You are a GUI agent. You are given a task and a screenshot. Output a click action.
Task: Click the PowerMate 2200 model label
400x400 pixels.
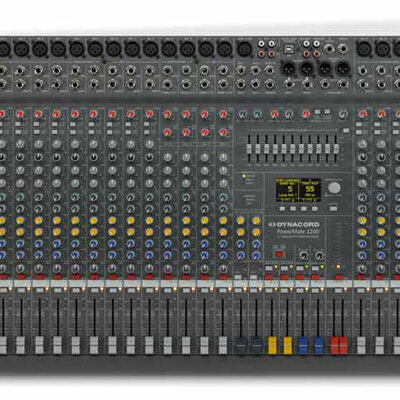(x=299, y=231)
